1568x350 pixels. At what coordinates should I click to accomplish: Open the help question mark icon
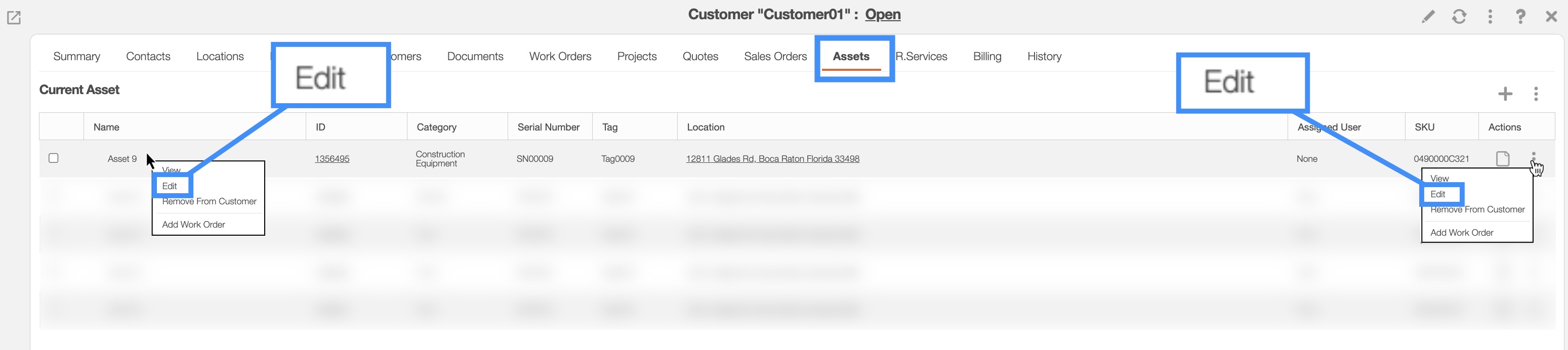tap(1520, 16)
